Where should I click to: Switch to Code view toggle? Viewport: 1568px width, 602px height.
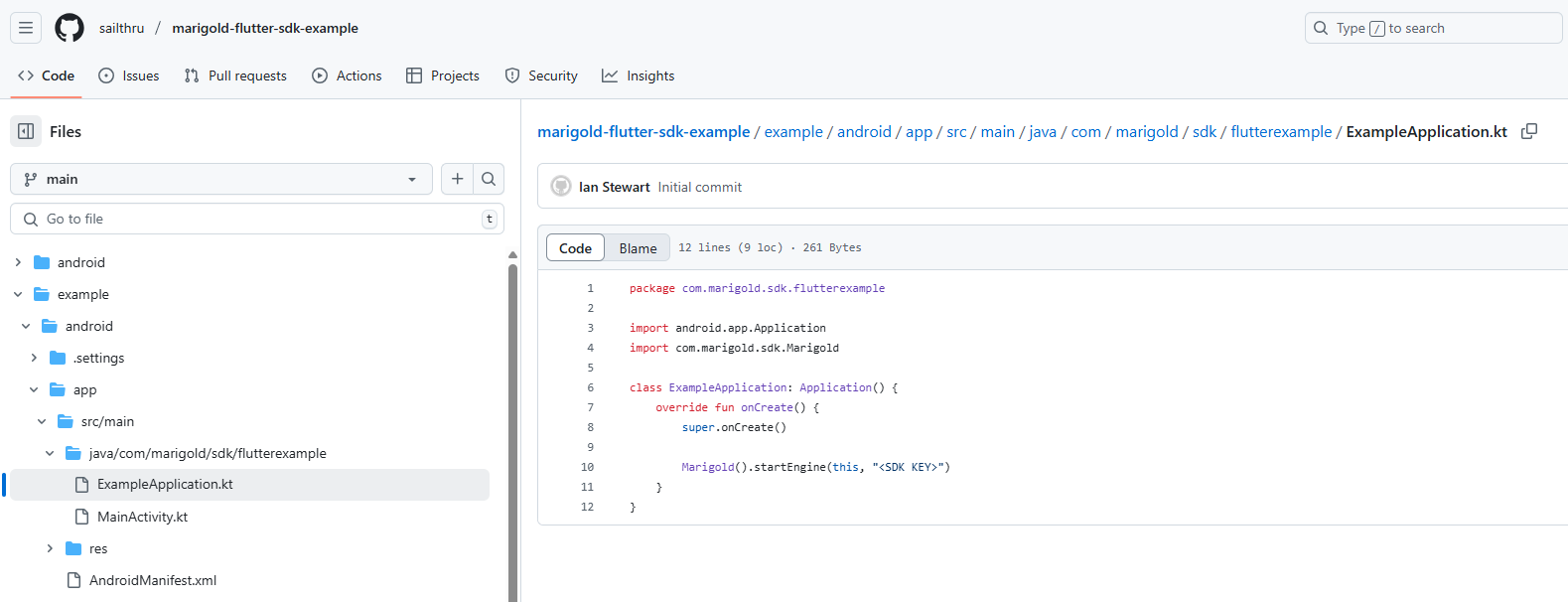tap(575, 248)
